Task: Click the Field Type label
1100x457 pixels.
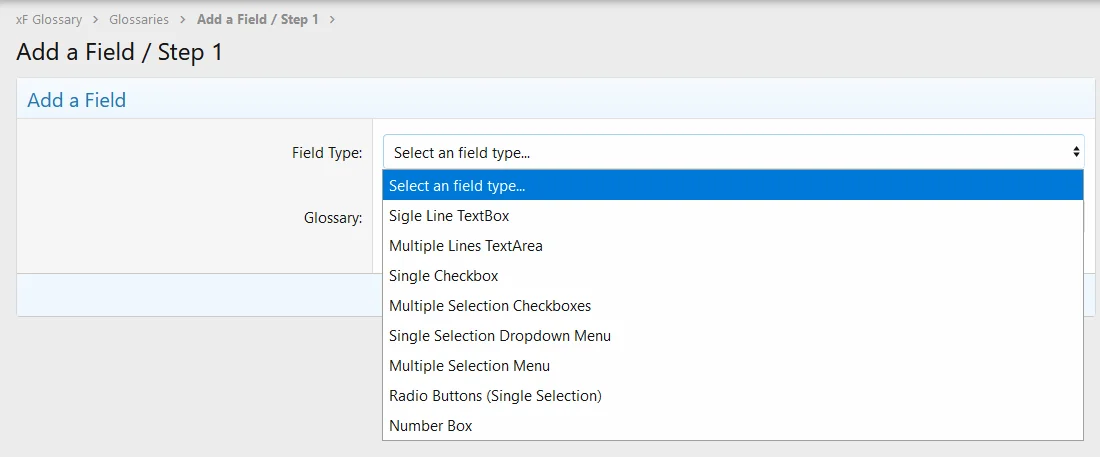Action: [x=326, y=153]
